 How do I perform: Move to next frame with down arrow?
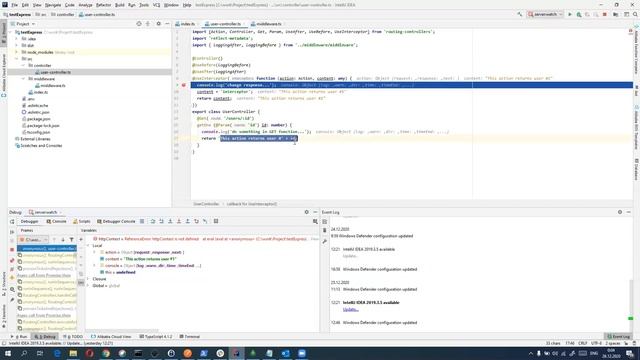tap(63, 240)
